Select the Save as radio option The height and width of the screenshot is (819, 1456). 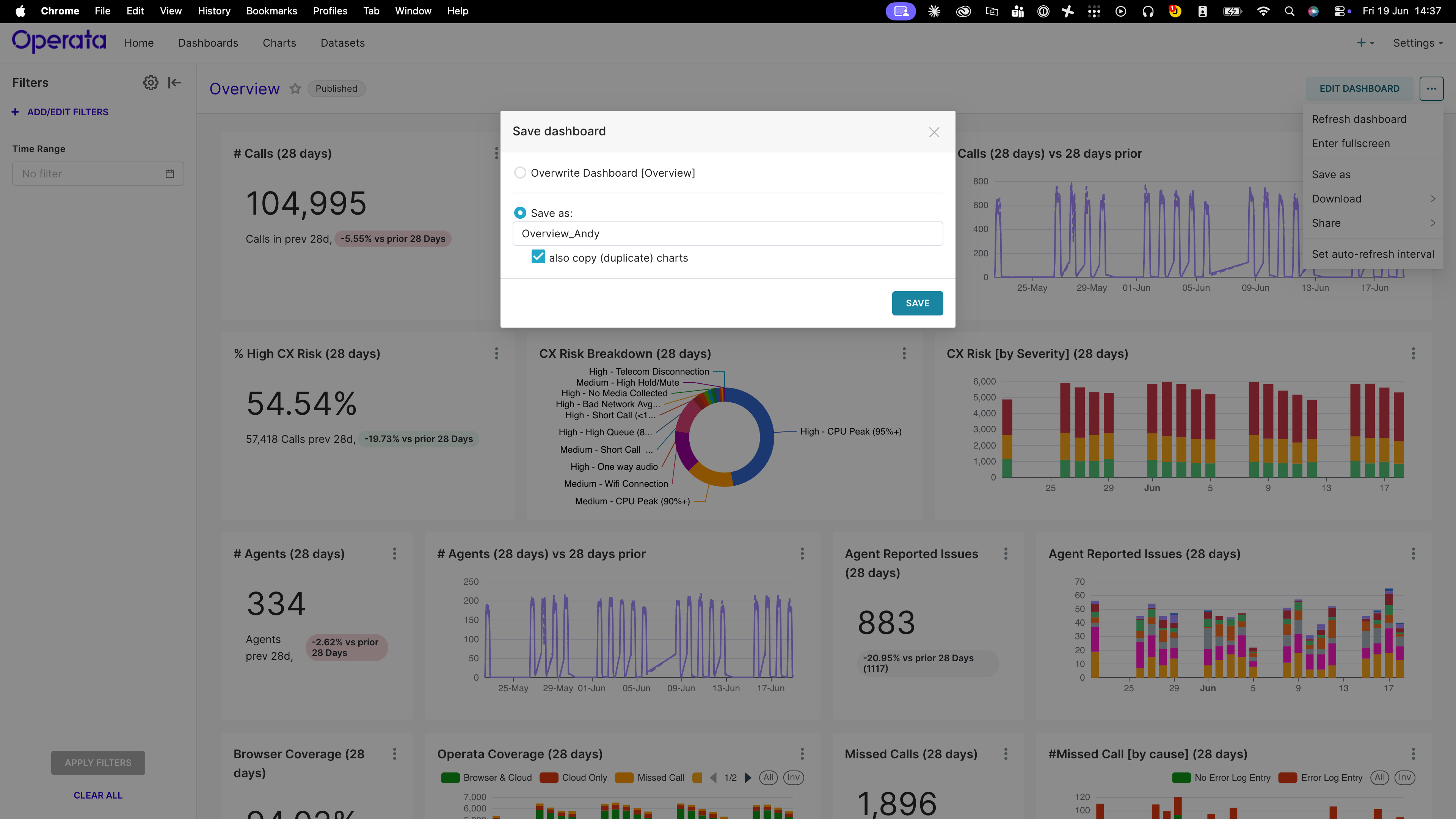pos(520,213)
